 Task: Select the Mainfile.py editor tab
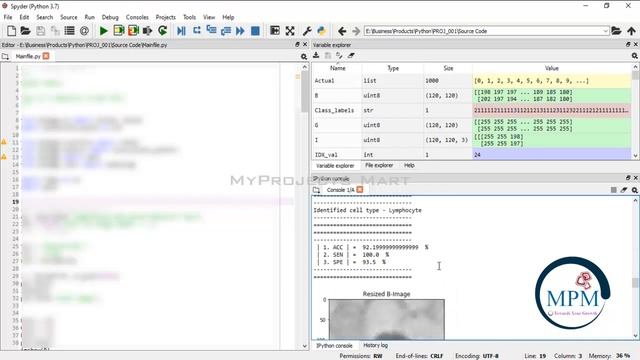click(x=28, y=56)
